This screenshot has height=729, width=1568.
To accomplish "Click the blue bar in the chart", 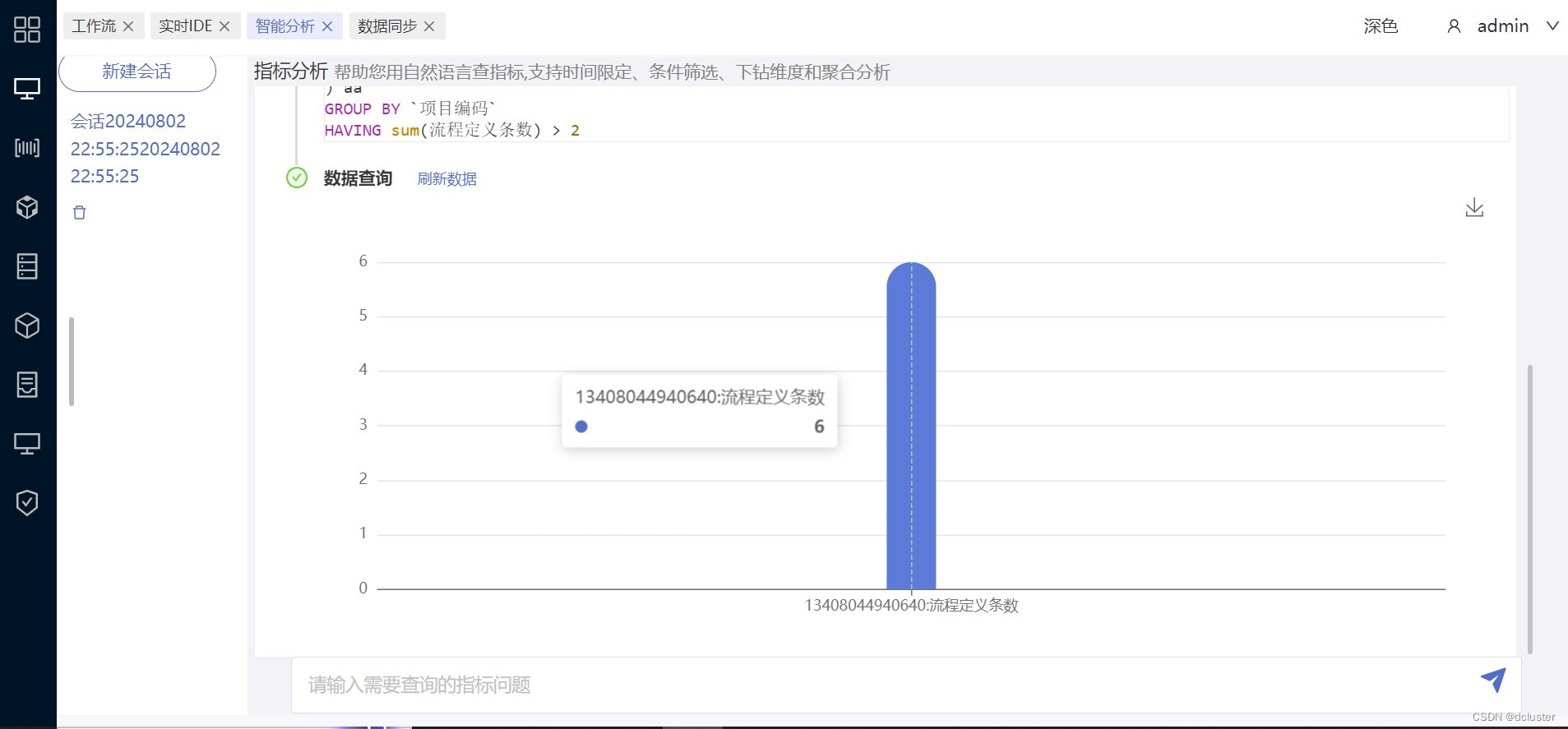I will pos(911,426).
